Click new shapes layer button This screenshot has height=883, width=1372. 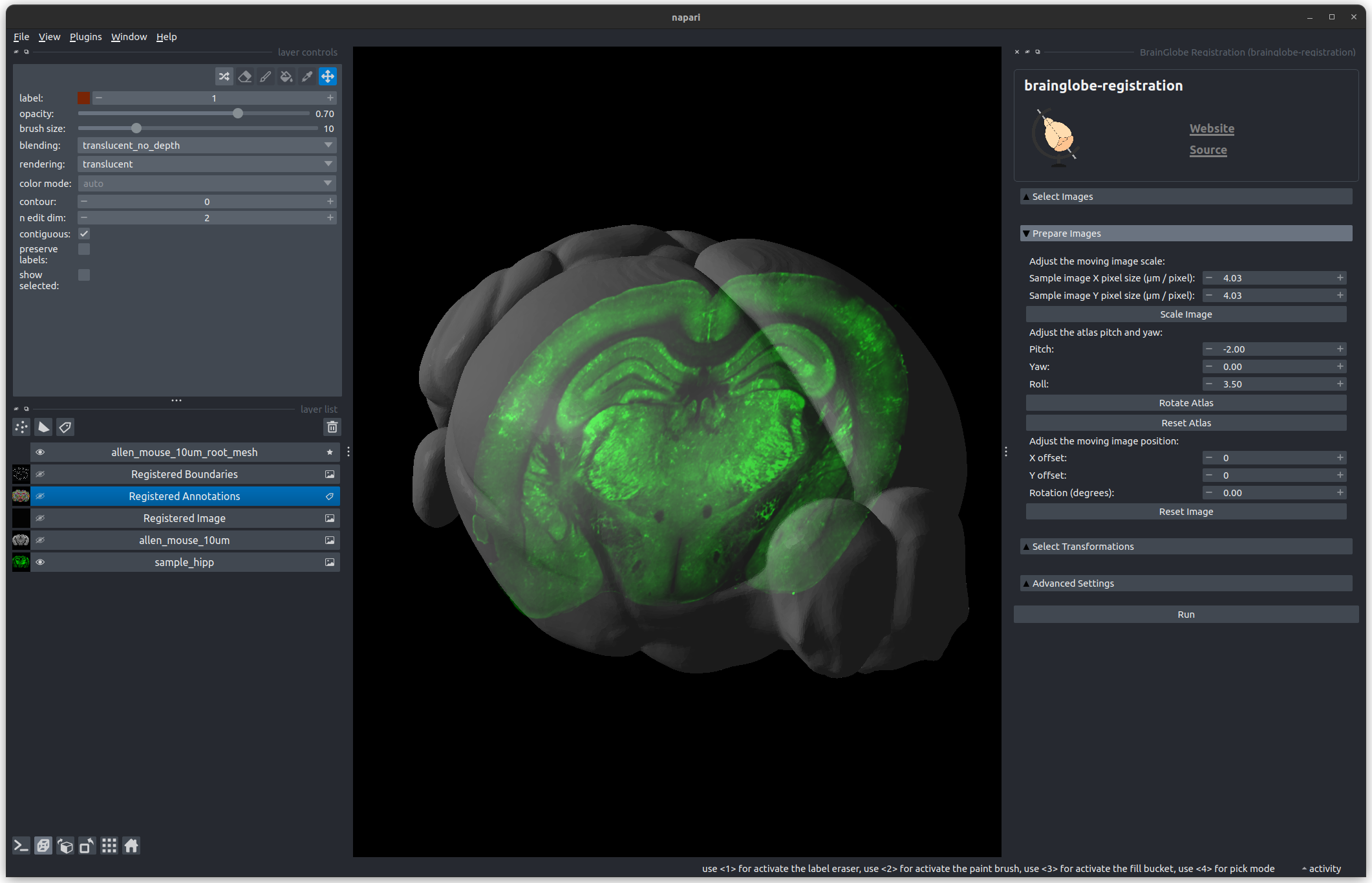pos(43,427)
